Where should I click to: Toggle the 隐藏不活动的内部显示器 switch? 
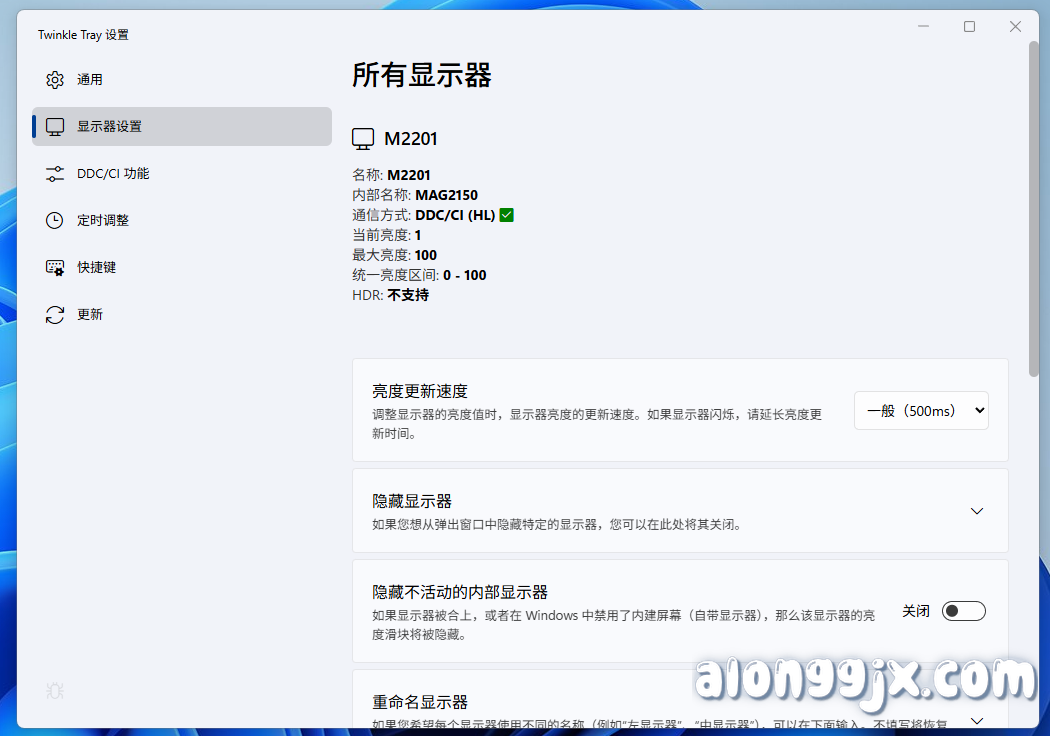pyautogui.click(x=964, y=611)
